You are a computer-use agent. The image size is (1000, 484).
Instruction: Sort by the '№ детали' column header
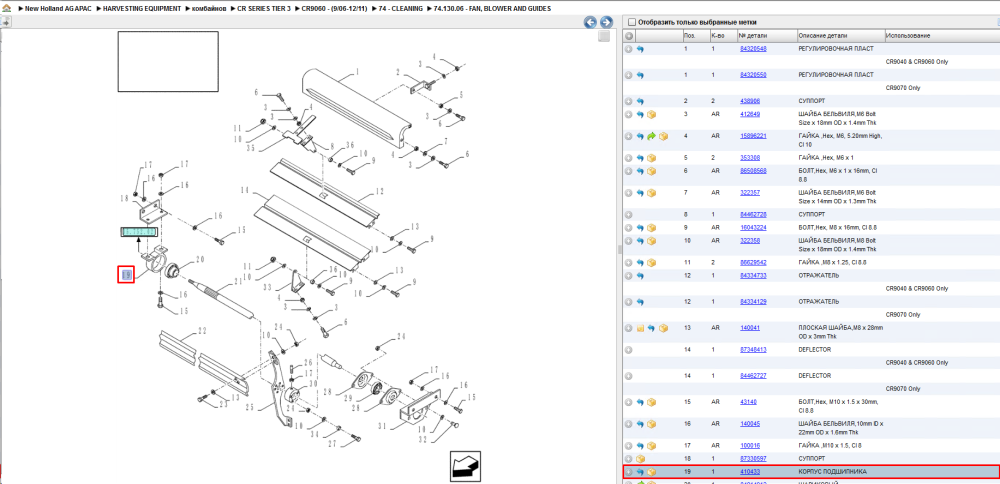tap(767, 36)
